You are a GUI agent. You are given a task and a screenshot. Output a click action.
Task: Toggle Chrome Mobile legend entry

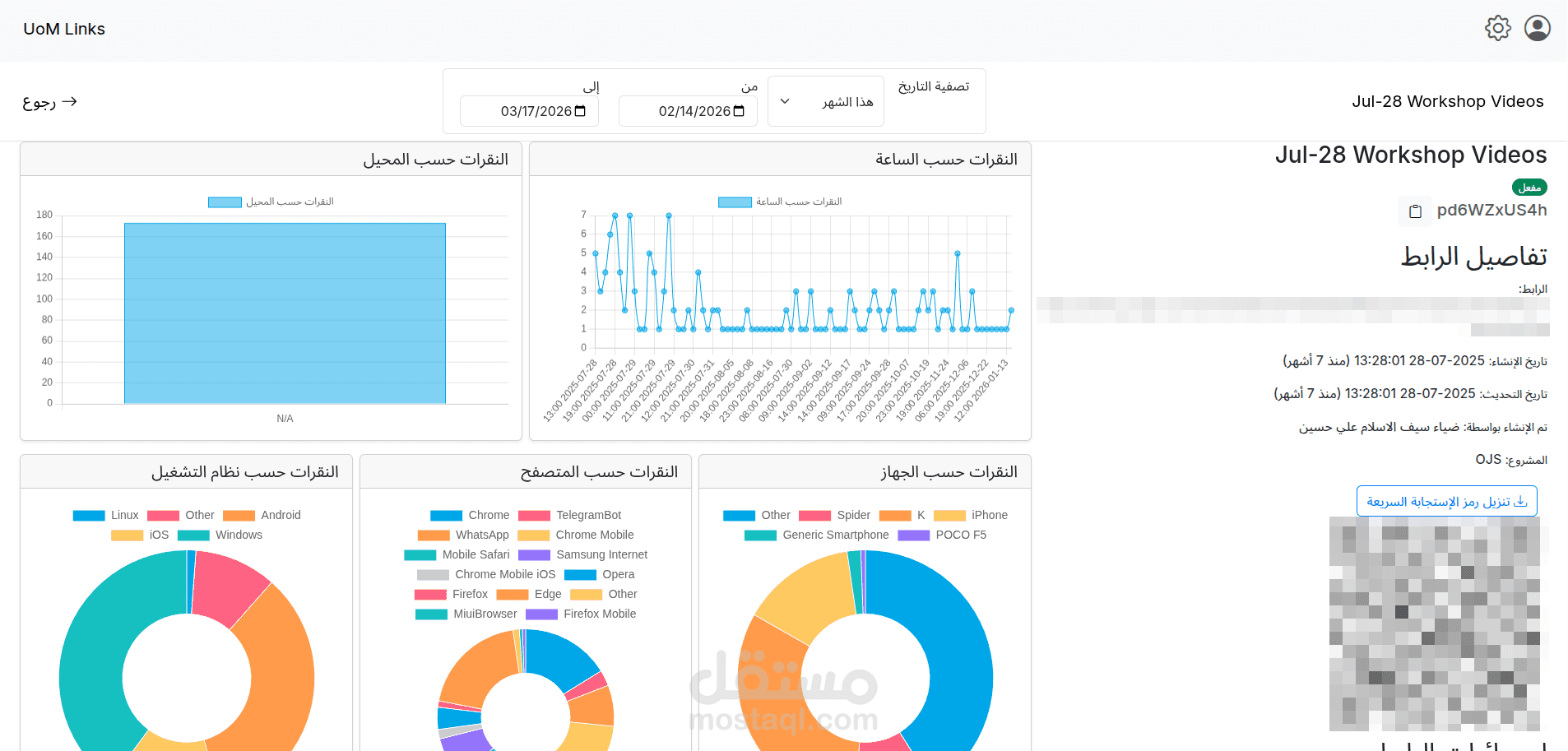pyautogui.click(x=576, y=535)
